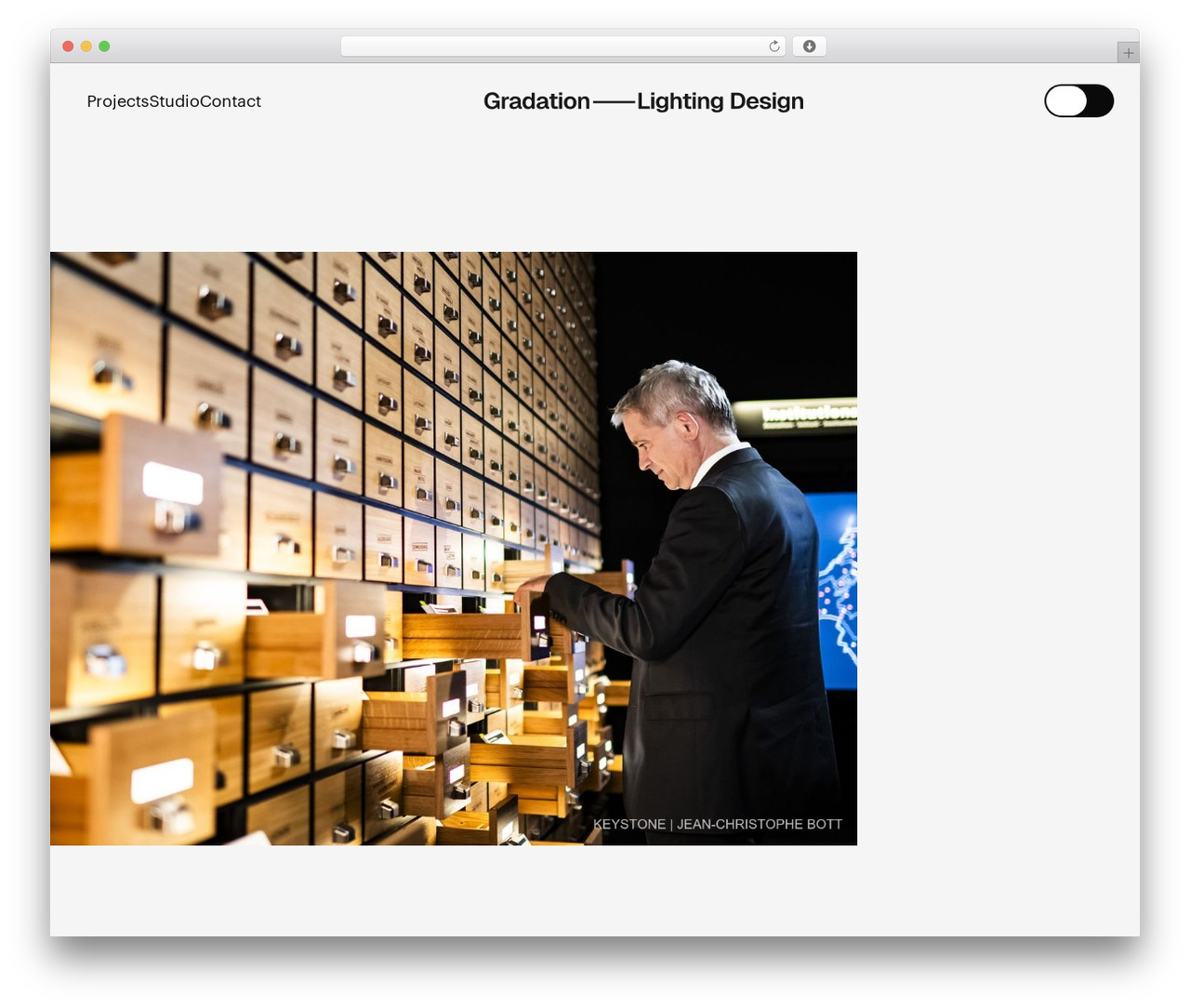Screen dimensions: 1190x1008
Task: Click the KEYSTONE | JEAN-CHRISTOPHE BOTT credit text
Action: point(718,824)
